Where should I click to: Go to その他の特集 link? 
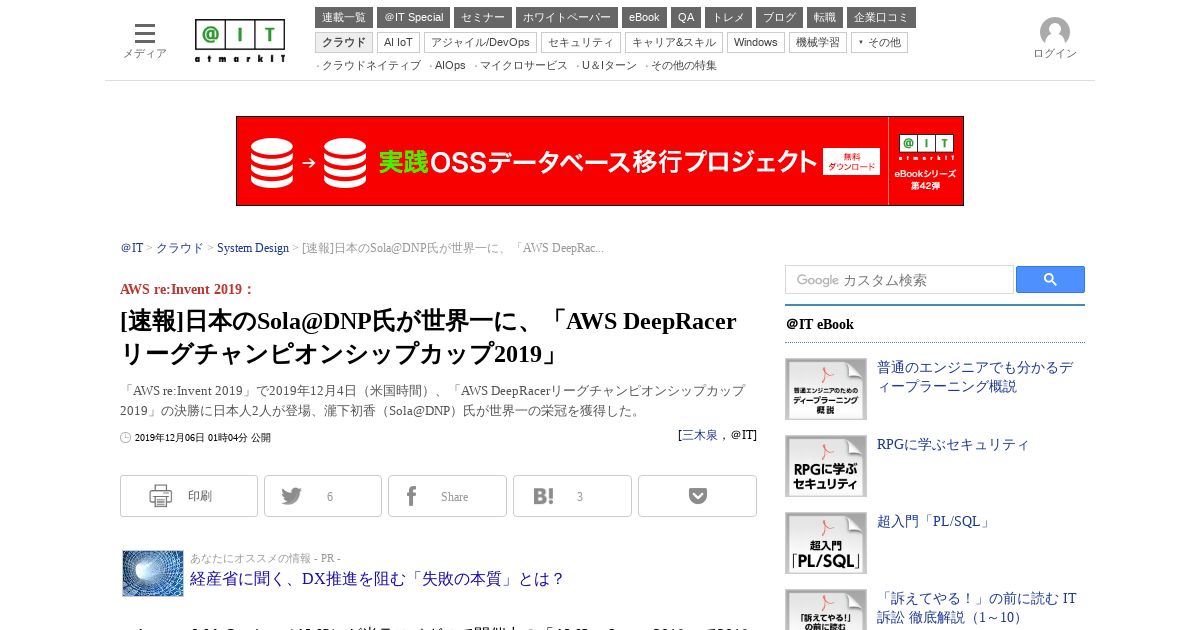(x=684, y=66)
